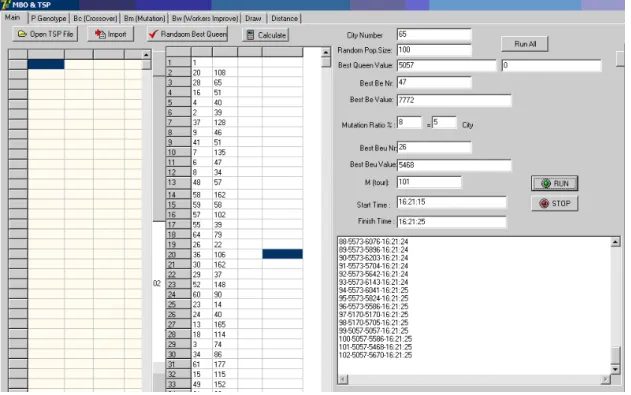Click cell value 48 in row 13
Screen dimensions: 631x395
[x=196, y=182]
